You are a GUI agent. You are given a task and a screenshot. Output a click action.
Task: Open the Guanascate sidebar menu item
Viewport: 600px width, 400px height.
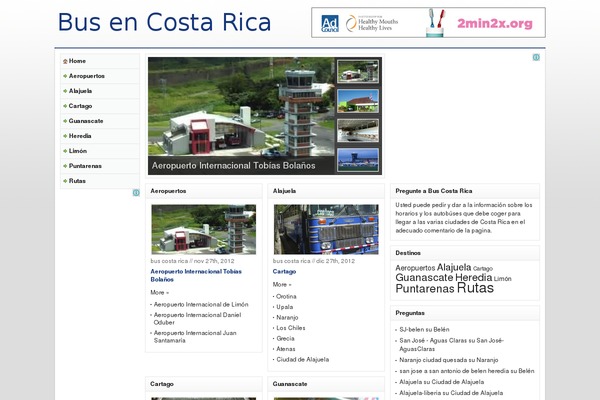[100, 121]
